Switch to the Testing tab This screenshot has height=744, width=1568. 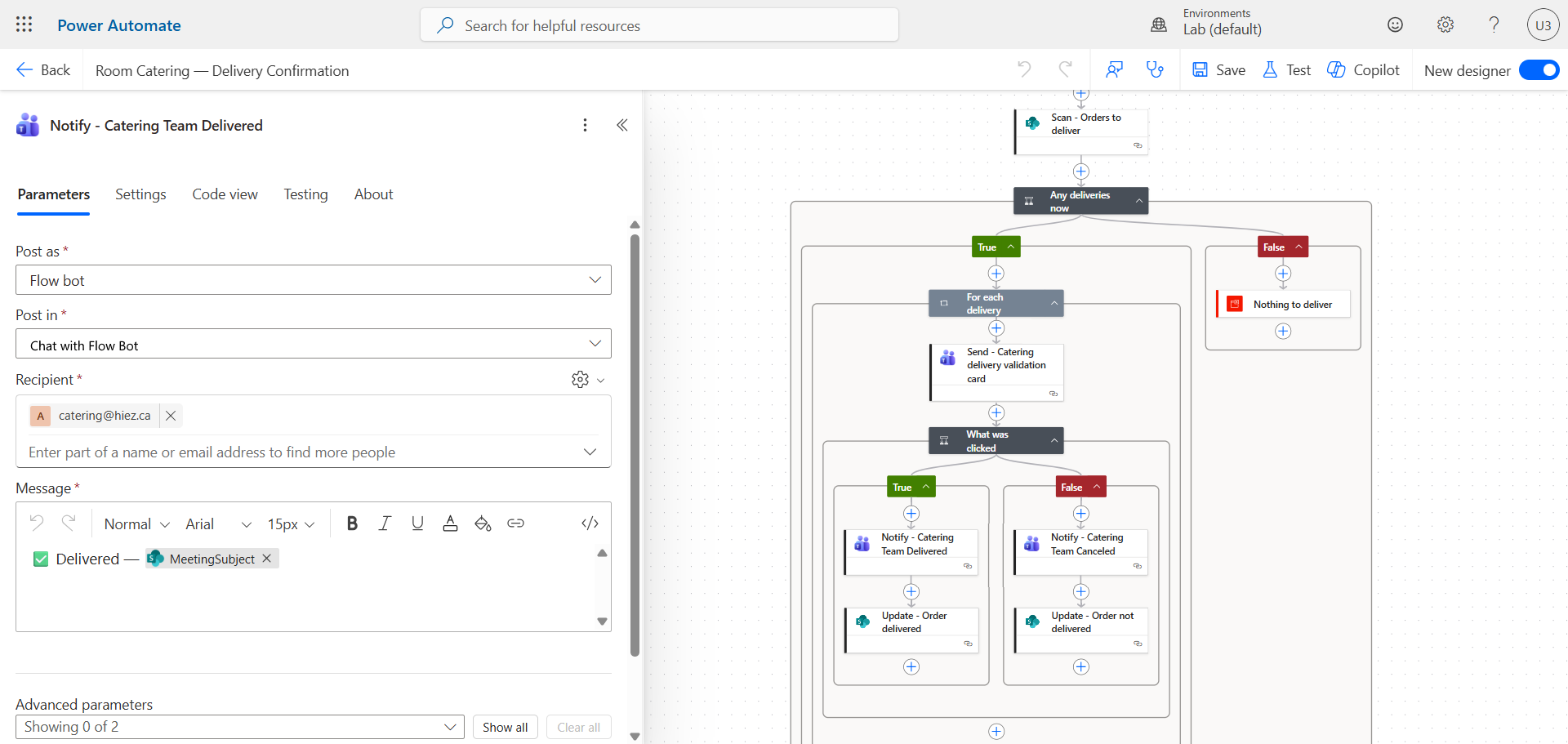[x=306, y=194]
